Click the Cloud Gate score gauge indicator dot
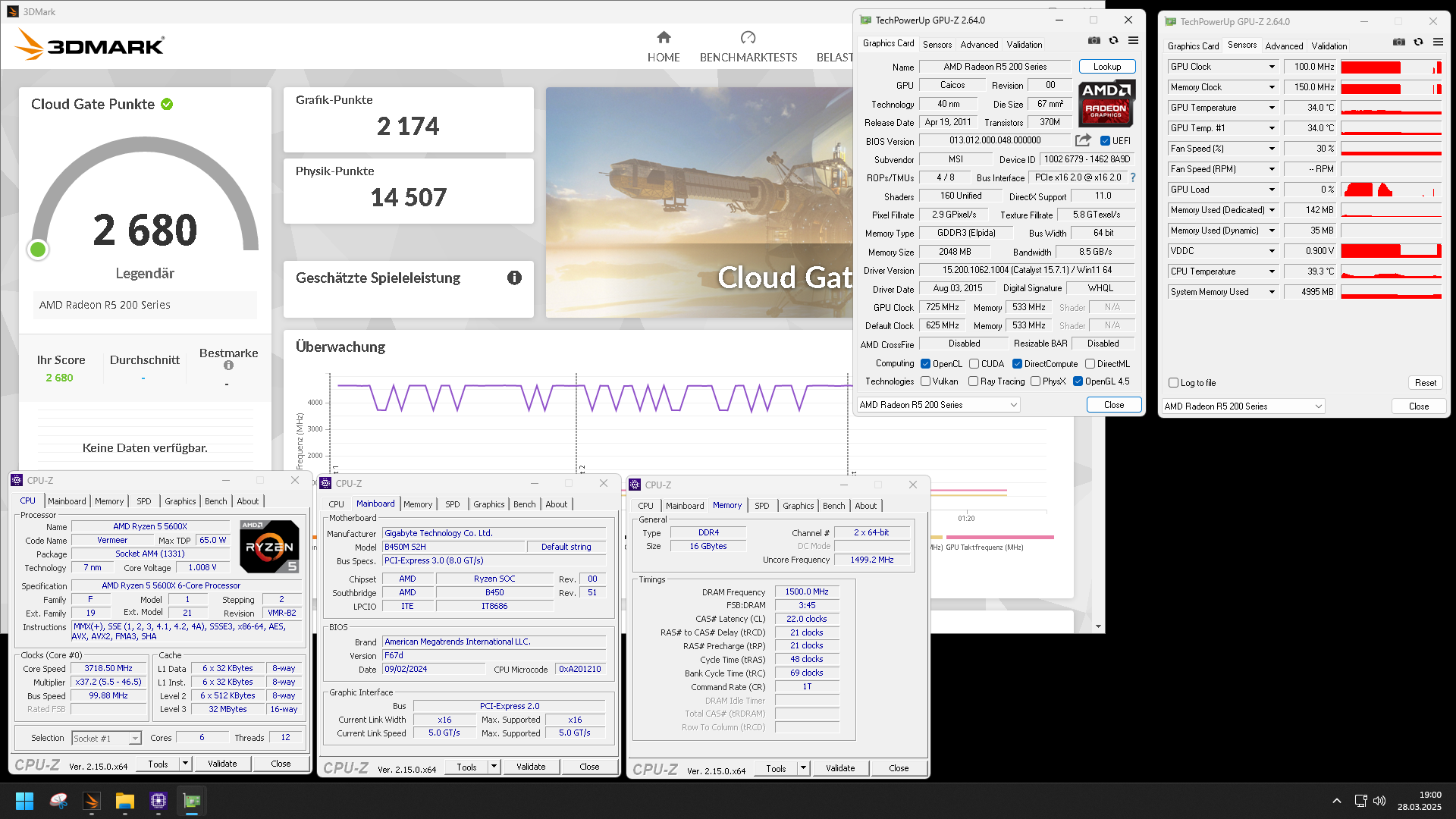The height and width of the screenshot is (819, 1456). [x=38, y=249]
